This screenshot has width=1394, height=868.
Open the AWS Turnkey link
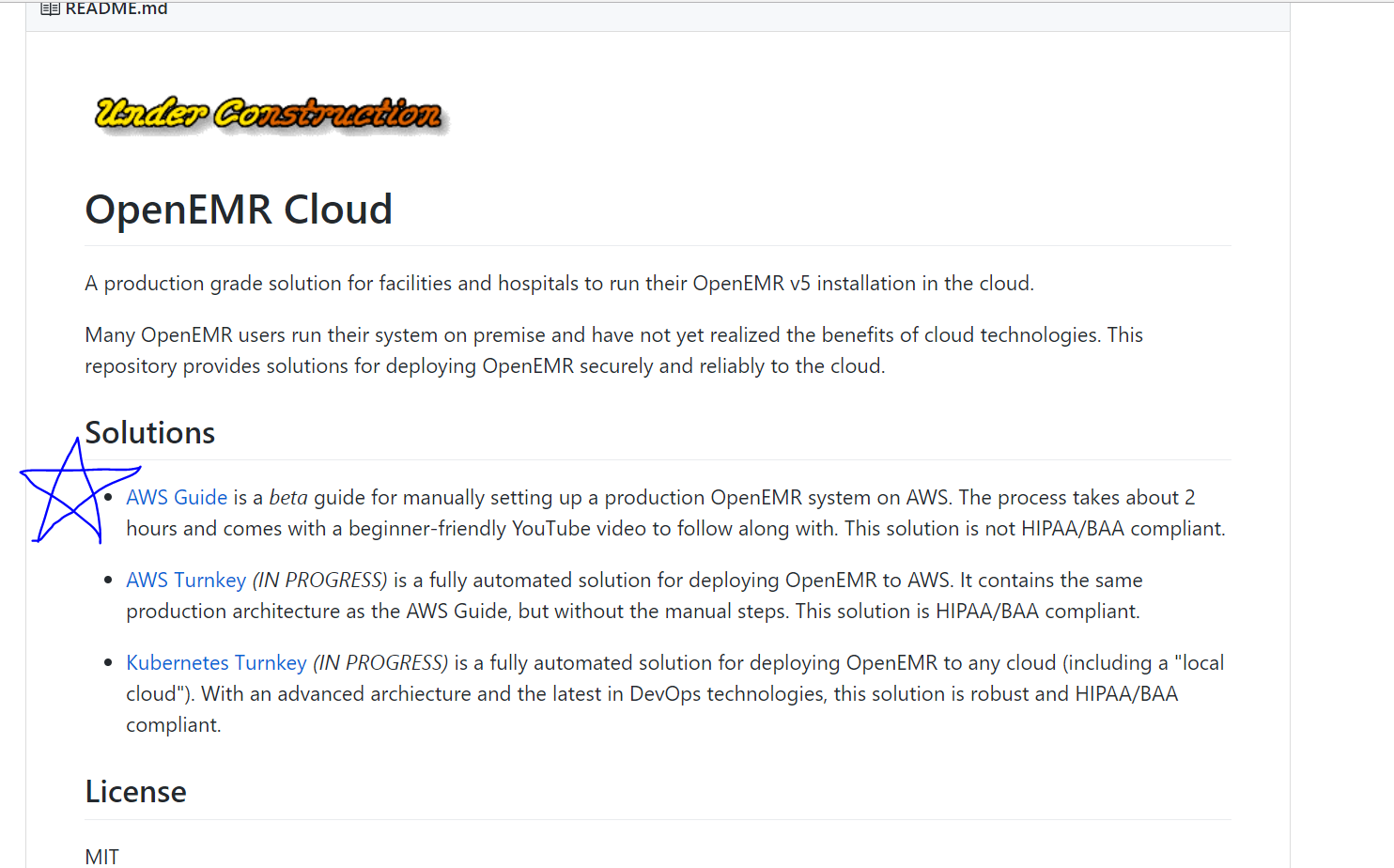click(185, 580)
